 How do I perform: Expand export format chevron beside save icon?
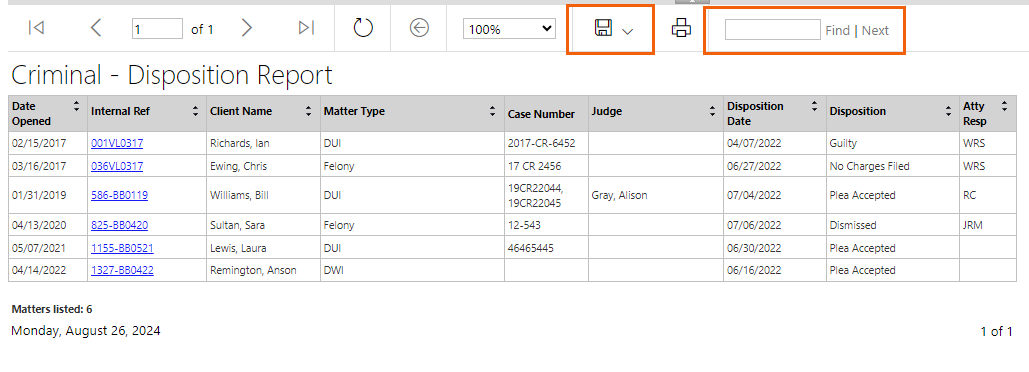click(x=627, y=31)
